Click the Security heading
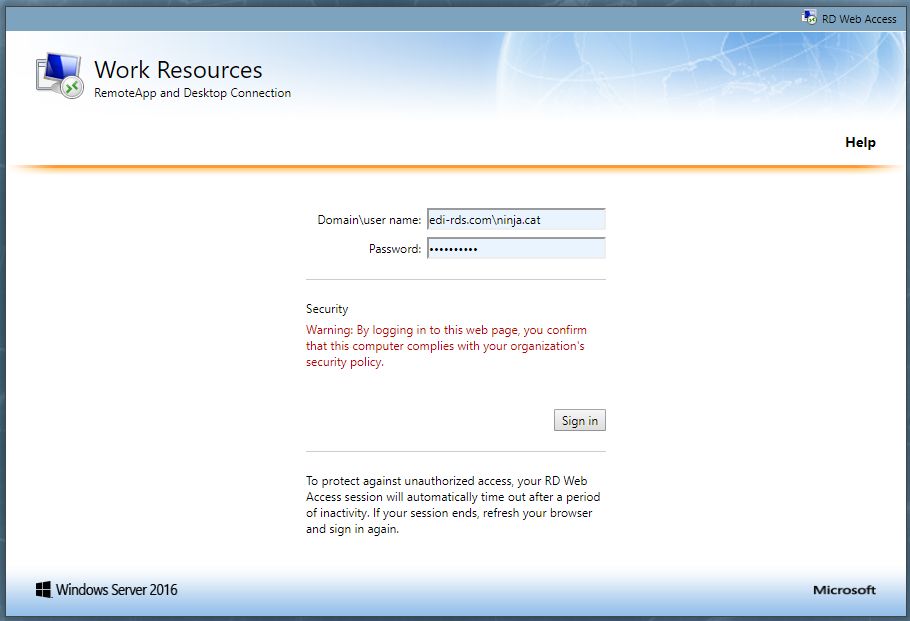This screenshot has width=910, height=621. [327, 309]
